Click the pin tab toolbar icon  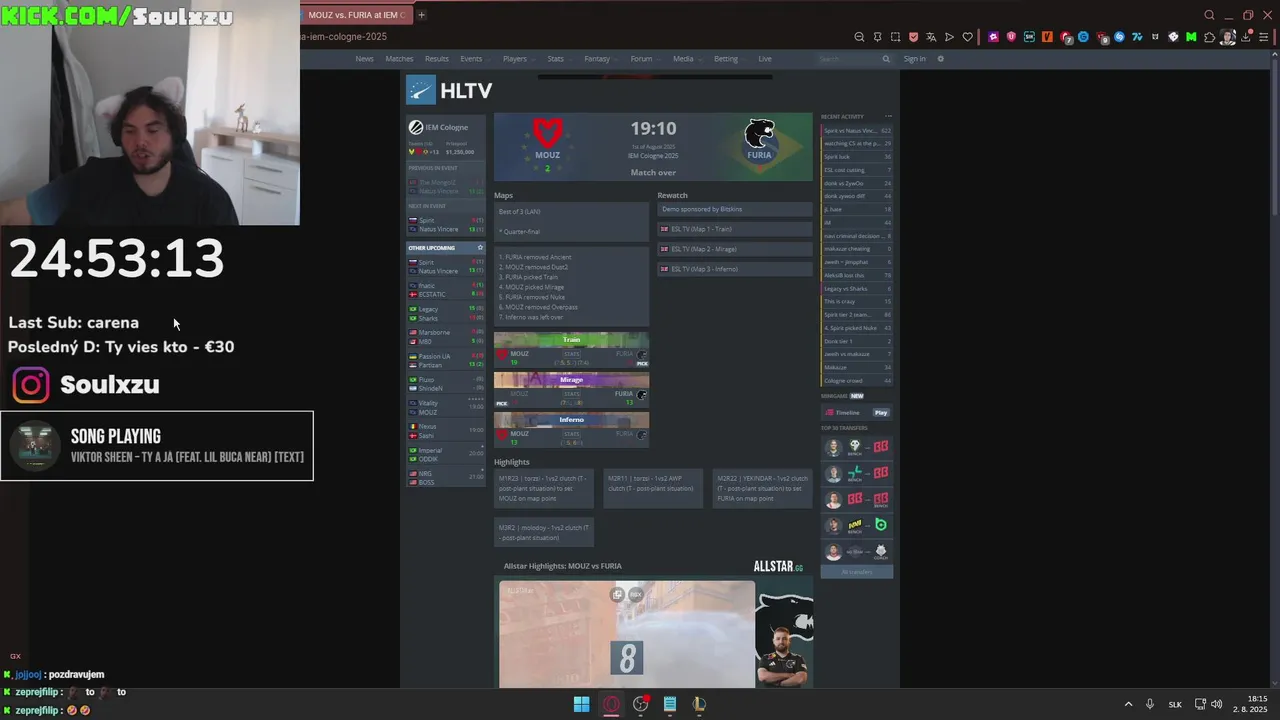pos(877,37)
